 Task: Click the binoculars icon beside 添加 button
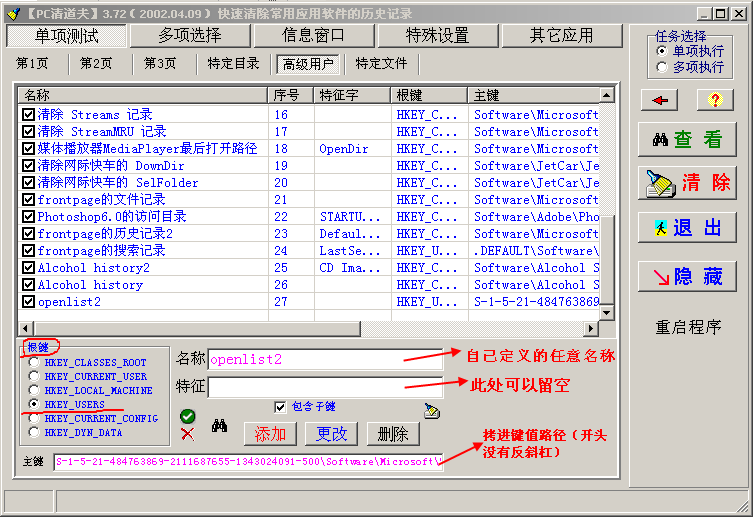click(220, 426)
